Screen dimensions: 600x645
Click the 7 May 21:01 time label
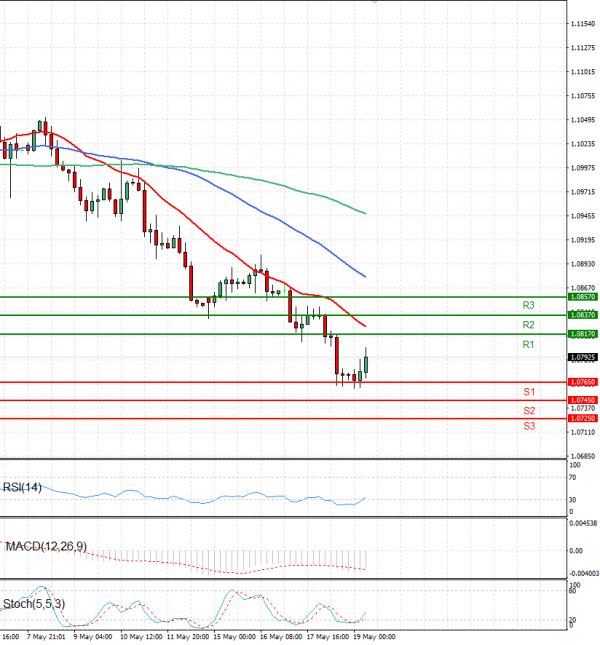click(x=46, y=637)
